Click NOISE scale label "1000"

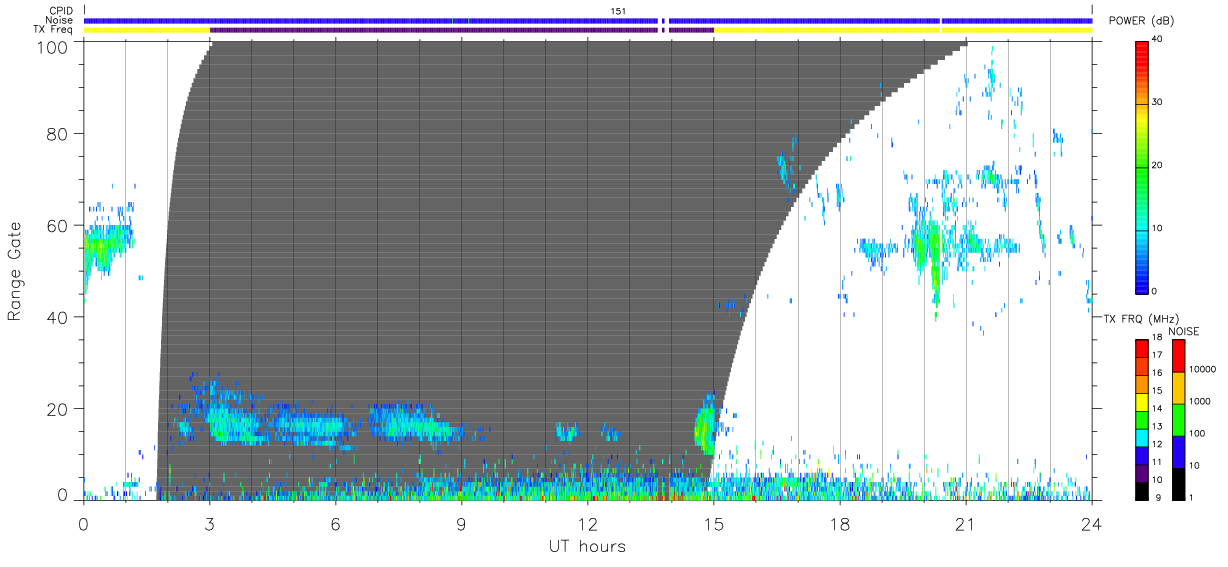tap(1200, 401)
